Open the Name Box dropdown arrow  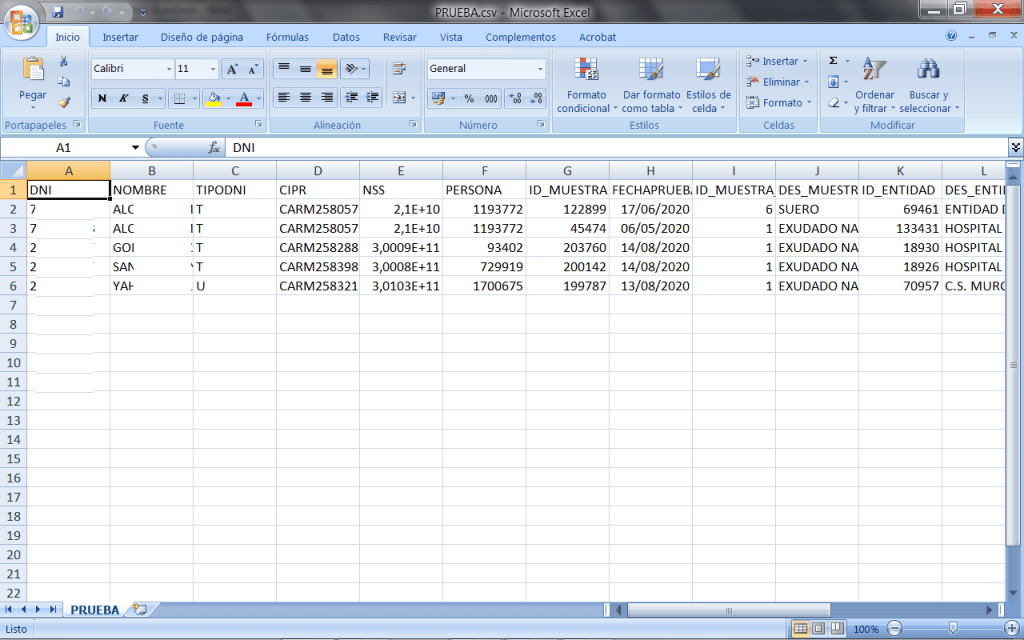pos(136,147)
